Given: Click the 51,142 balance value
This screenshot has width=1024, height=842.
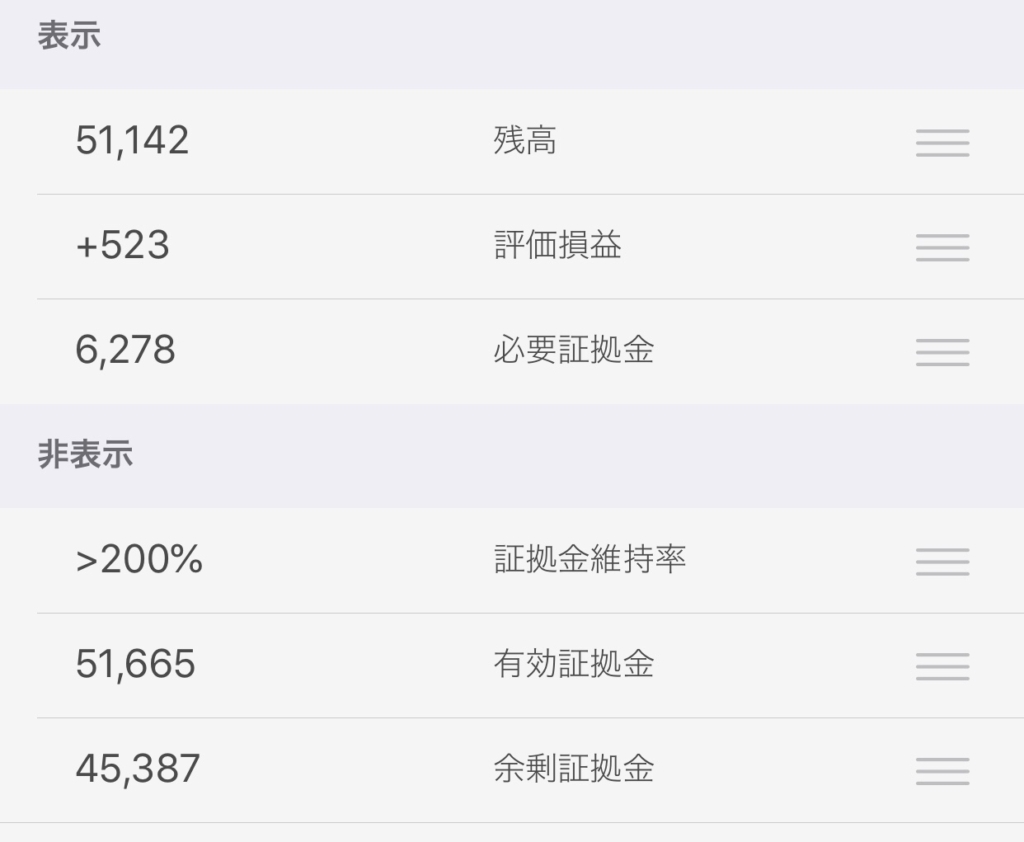Looking at the screenshot, I should click(132, 140).
